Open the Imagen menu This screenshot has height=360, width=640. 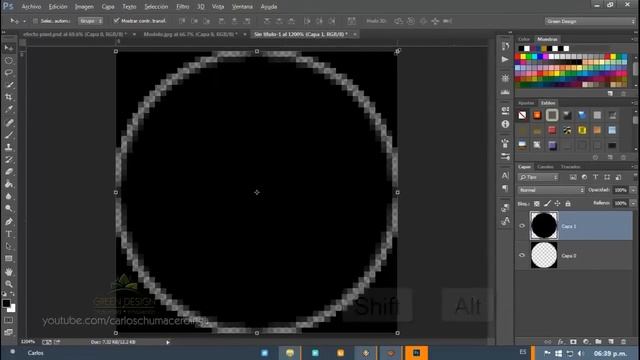84,7
